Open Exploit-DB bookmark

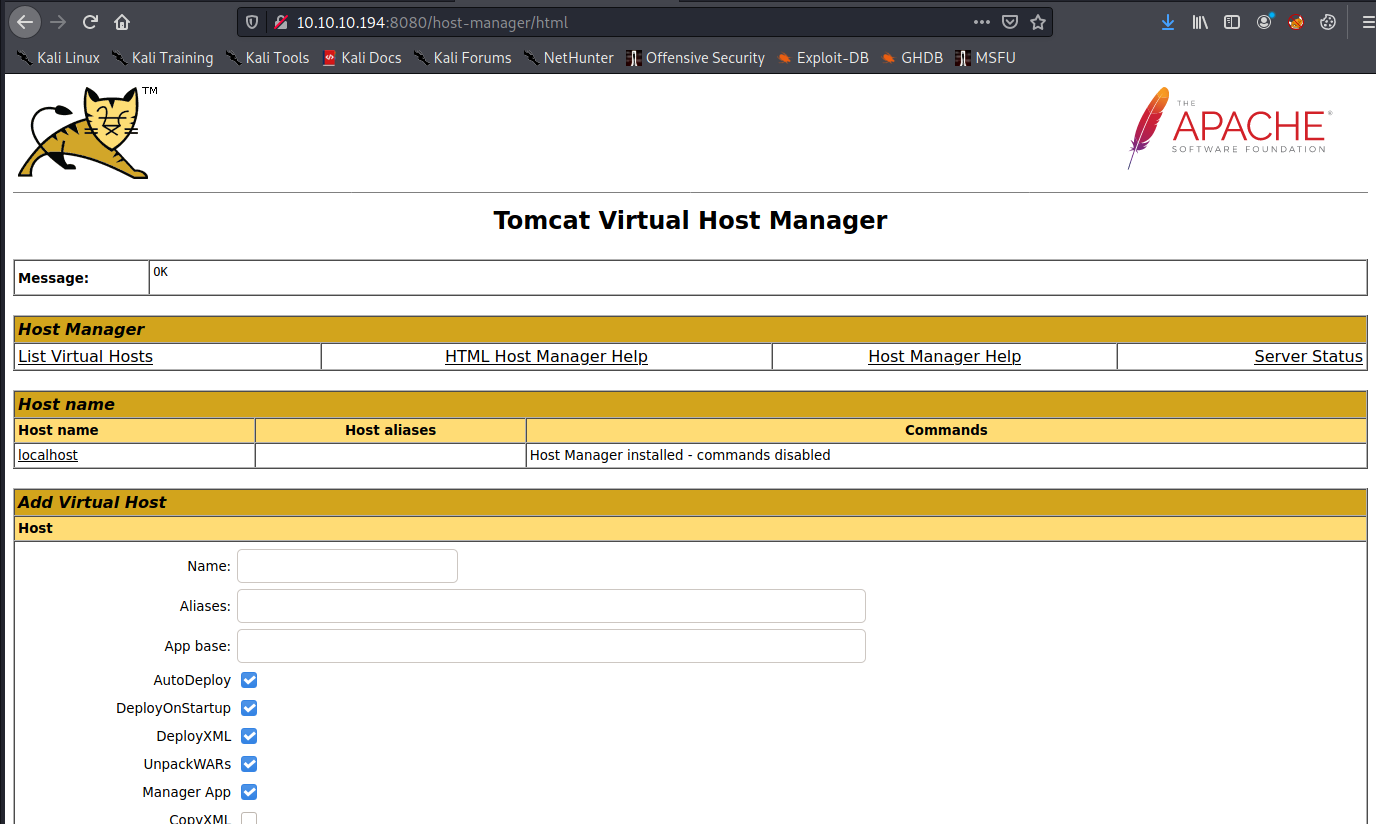point(822,58)
